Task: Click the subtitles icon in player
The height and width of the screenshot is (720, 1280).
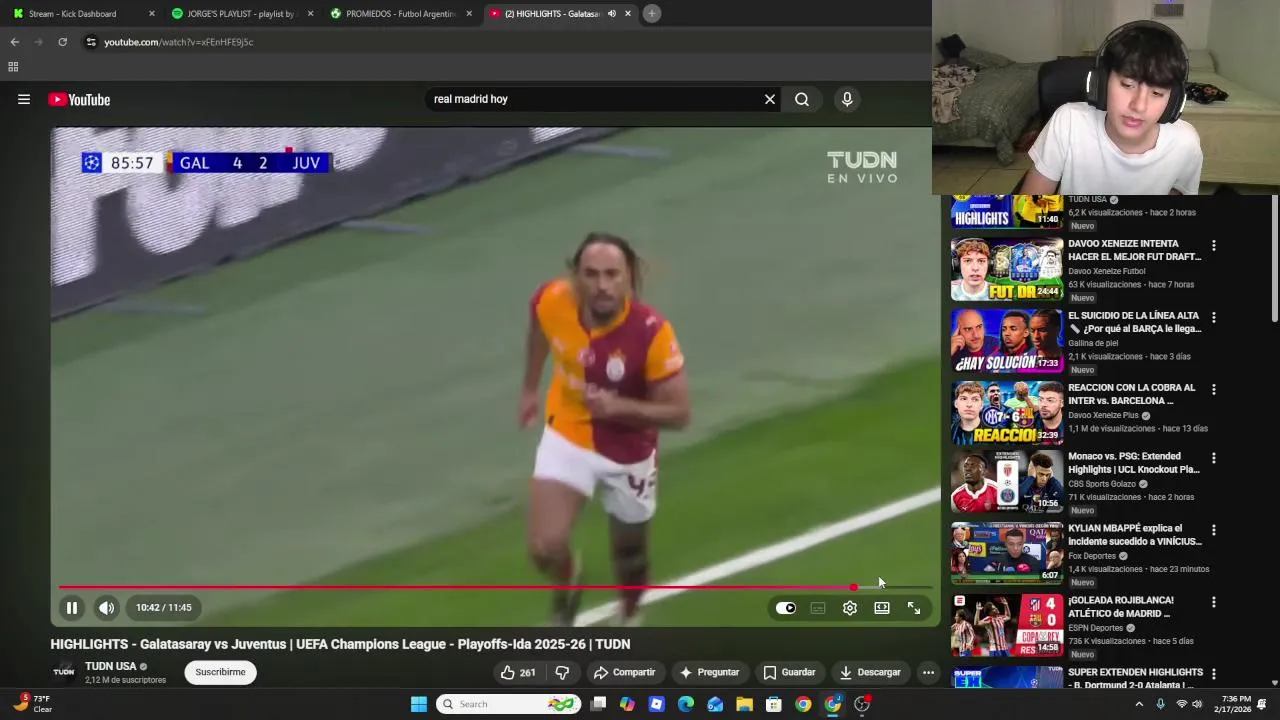Action: [x=818, y=608]
